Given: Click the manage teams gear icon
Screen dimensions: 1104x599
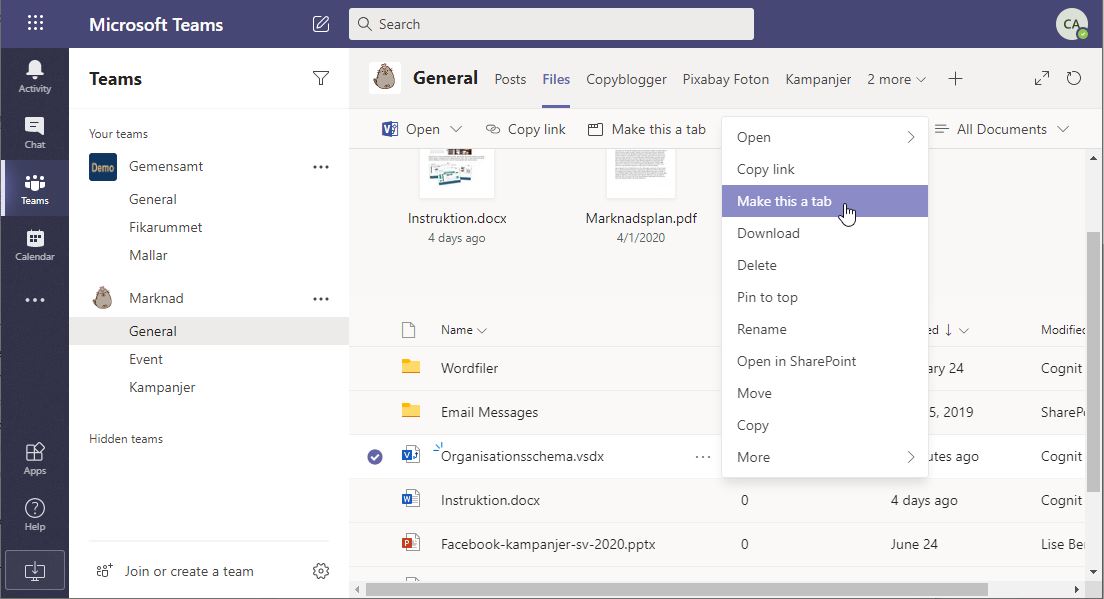Looking at the screenshot, I should point(321,571).
